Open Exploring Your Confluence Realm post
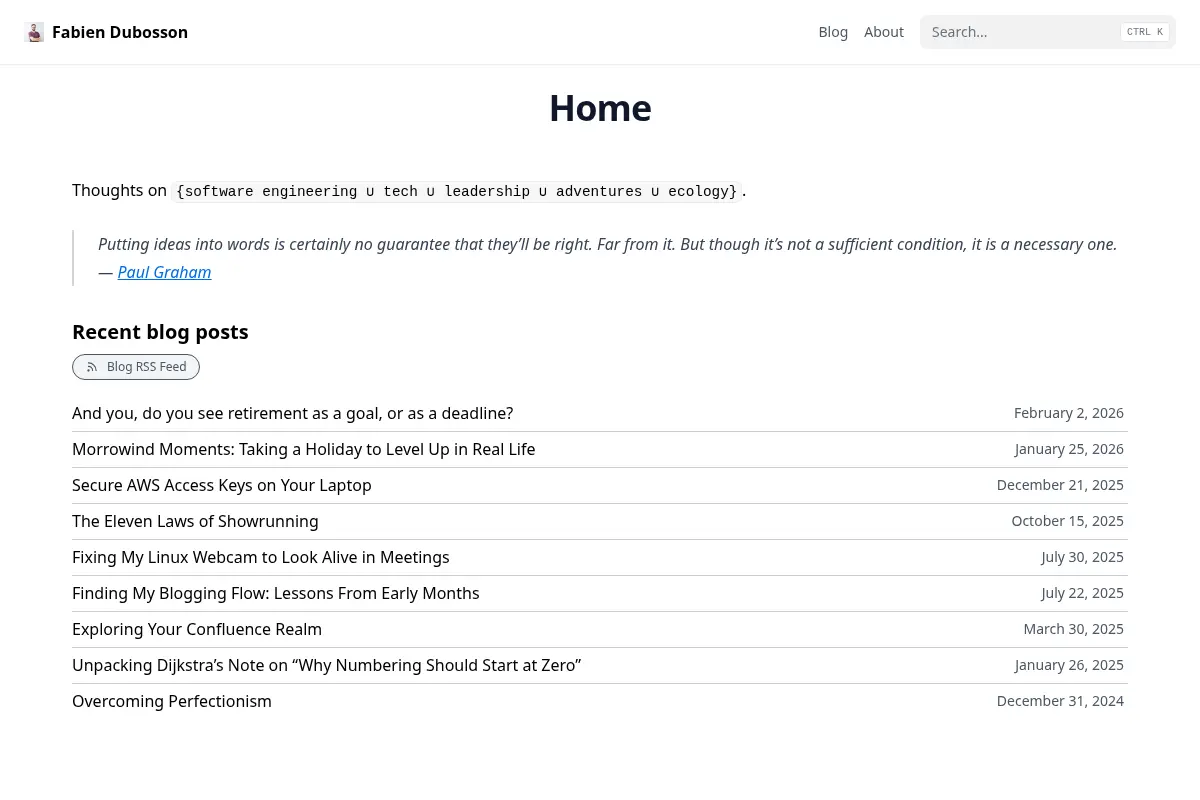 [197, 629]
